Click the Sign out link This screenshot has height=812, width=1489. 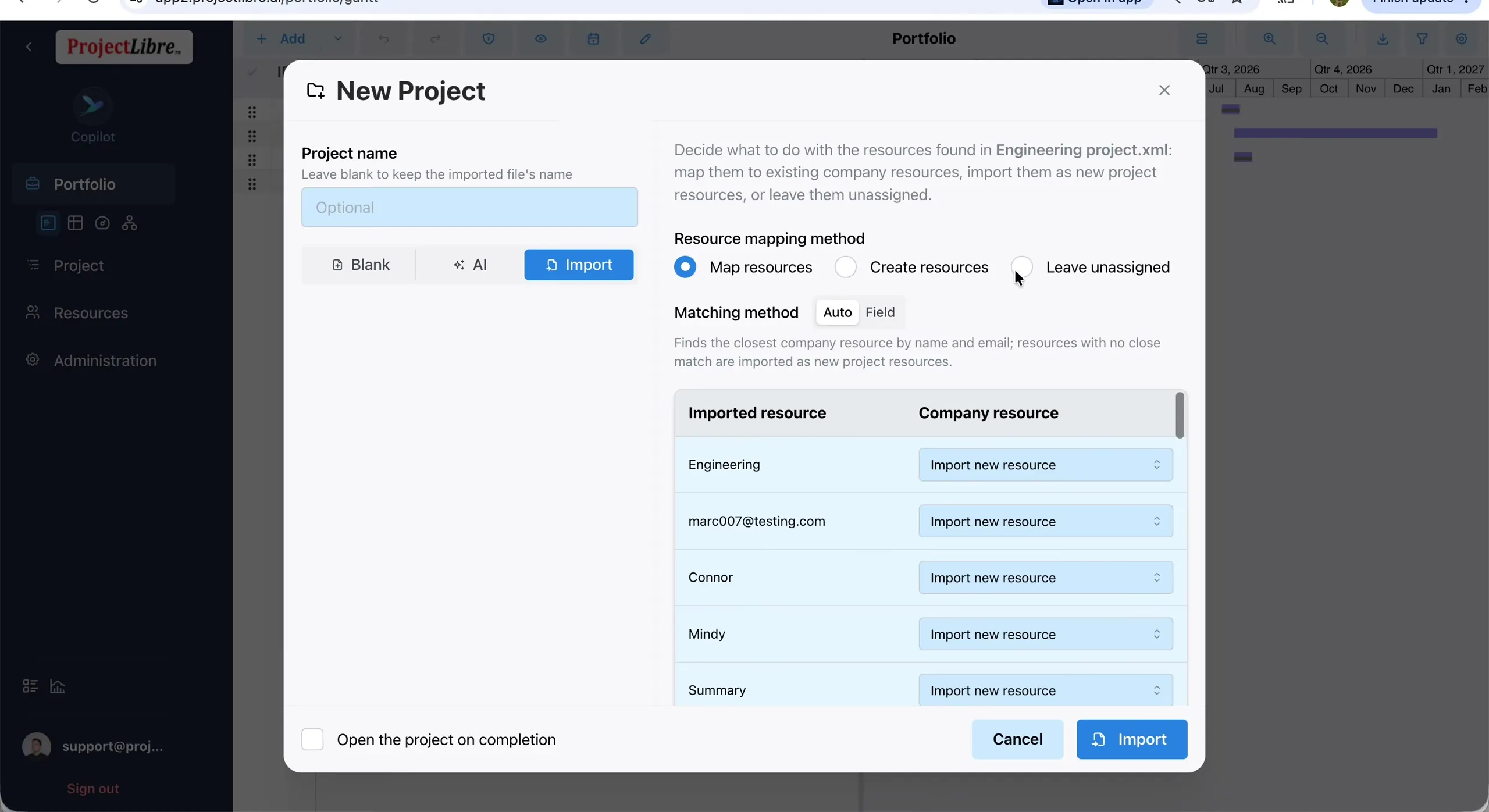(x=93, y=789)
